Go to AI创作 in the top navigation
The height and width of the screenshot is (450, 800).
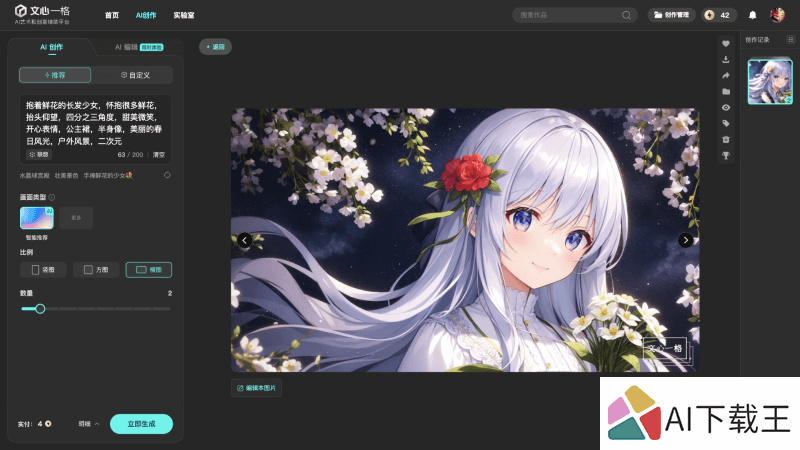point(146,15)
